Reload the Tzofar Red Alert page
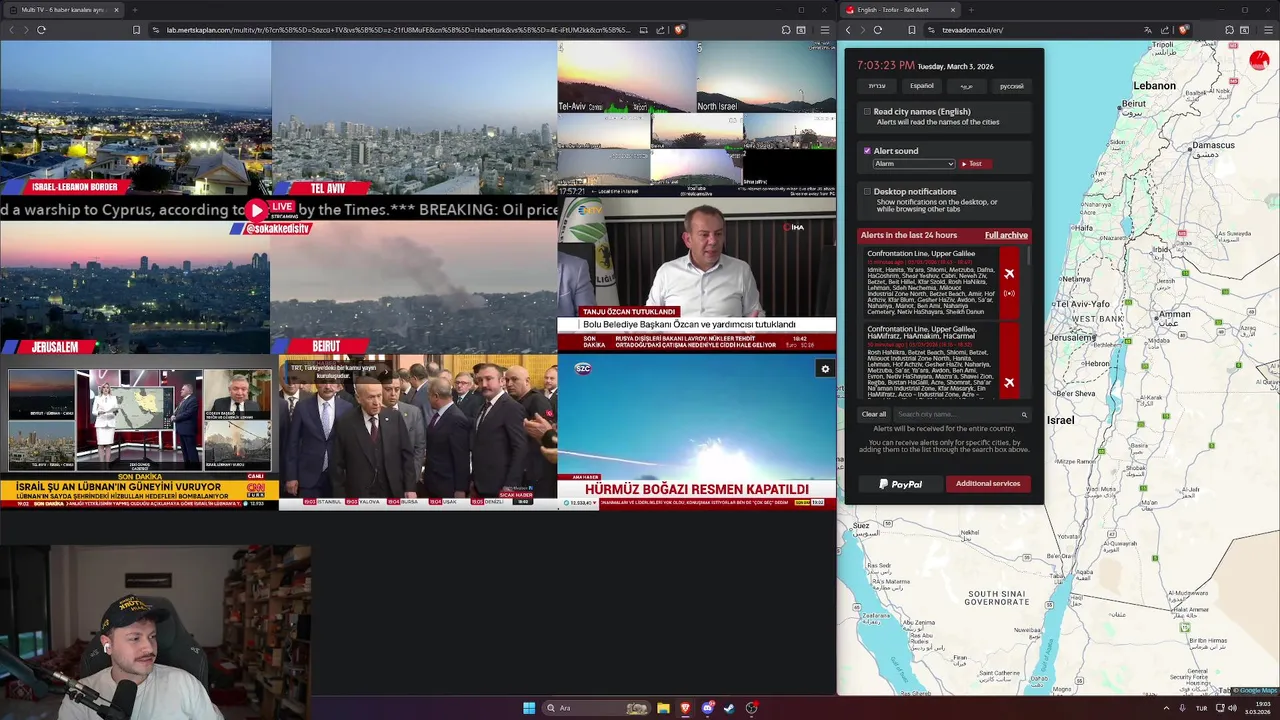 [878, 30]
